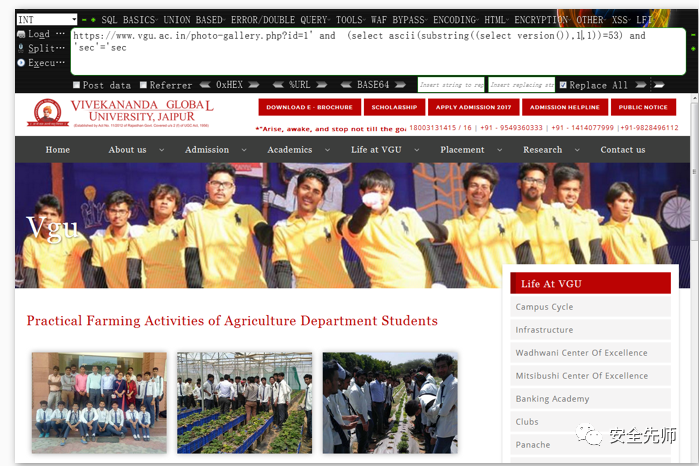
Task: Expand the chevron next to About us
Action: click(x=161, y=150)
